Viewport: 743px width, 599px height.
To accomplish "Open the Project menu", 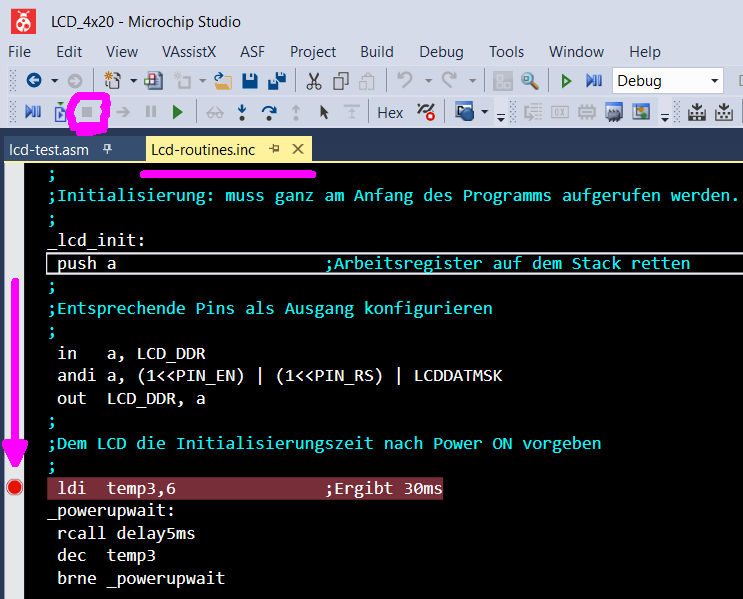I will click(x=313, y=52).
